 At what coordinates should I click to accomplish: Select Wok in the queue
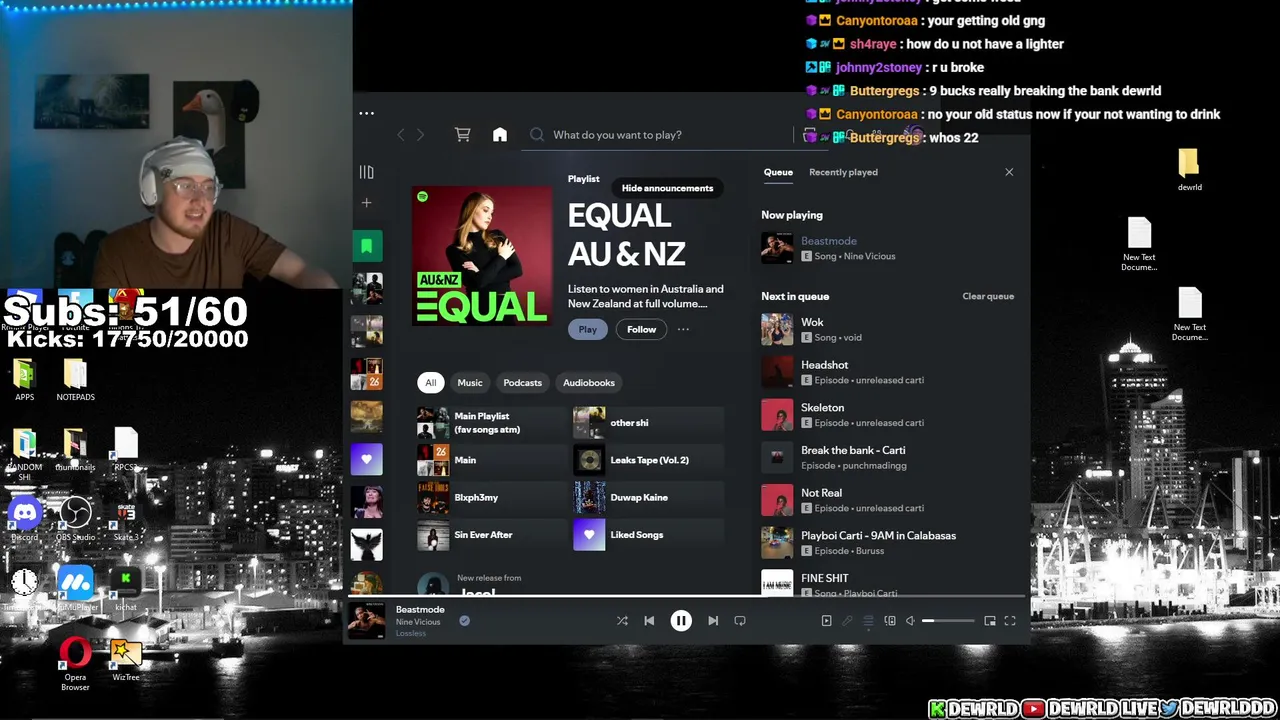tap(888, 329)
